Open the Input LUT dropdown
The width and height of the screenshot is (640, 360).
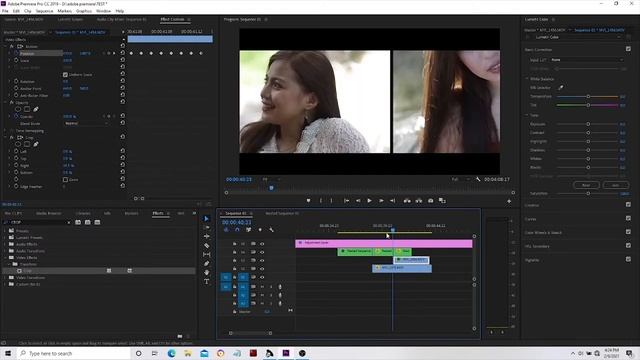coord(587,60)
